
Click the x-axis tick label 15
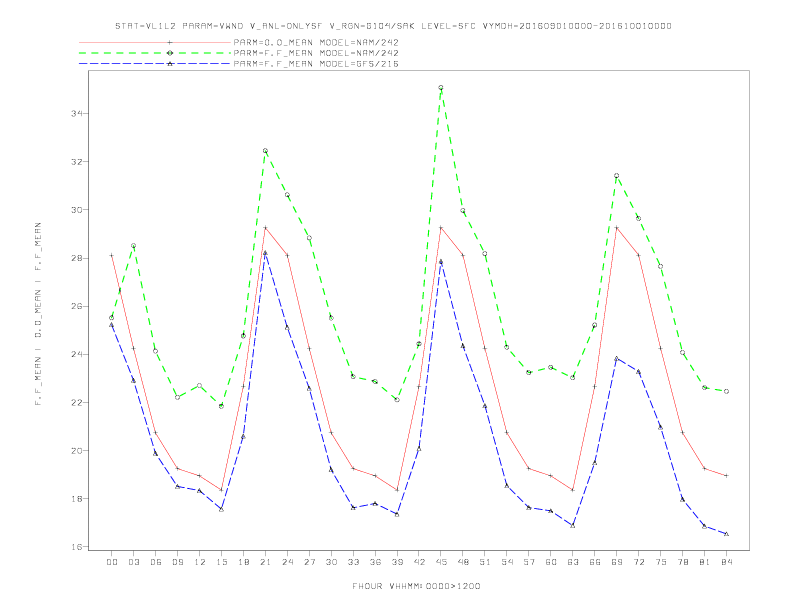pos(221,562)
